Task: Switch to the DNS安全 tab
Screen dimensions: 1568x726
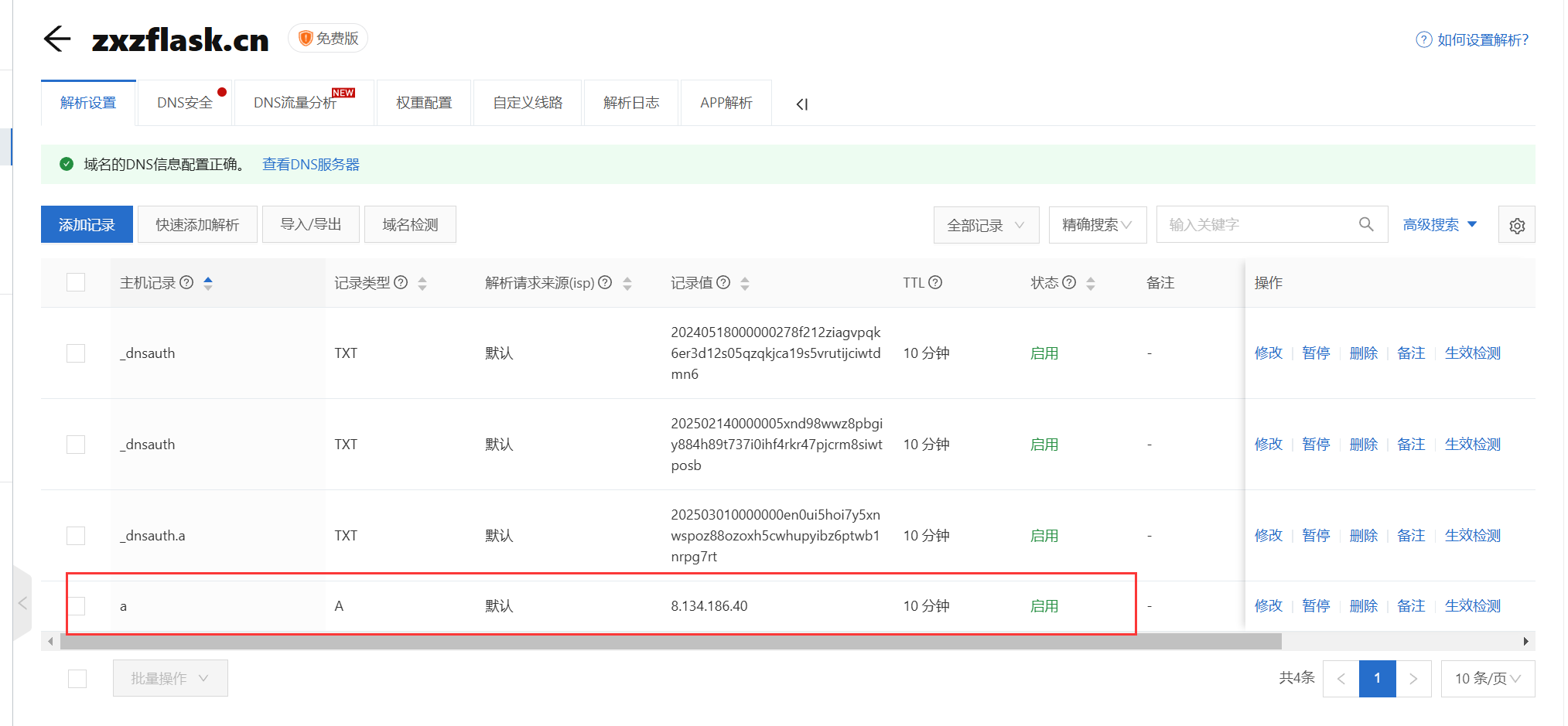Action: 185,103
